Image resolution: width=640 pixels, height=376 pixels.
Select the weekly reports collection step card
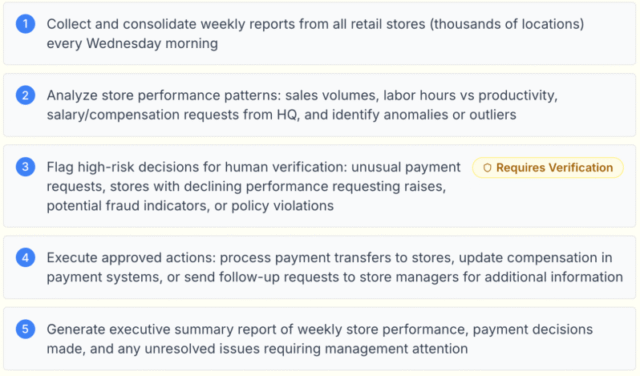[x=320, y=34]
